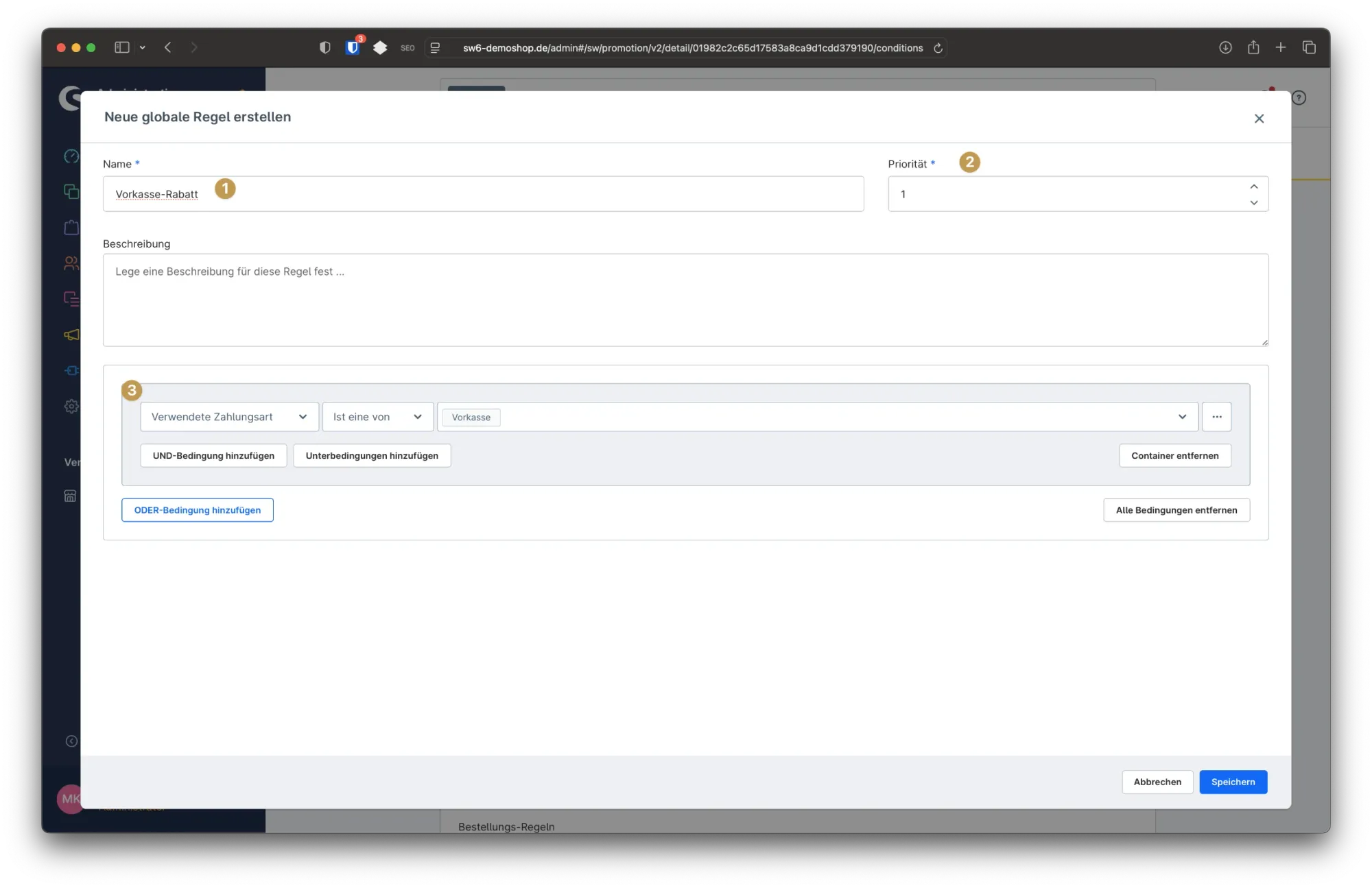Click the browser reload icon
The height and width of the screenshot is (888, 1372).
(938, 48)
